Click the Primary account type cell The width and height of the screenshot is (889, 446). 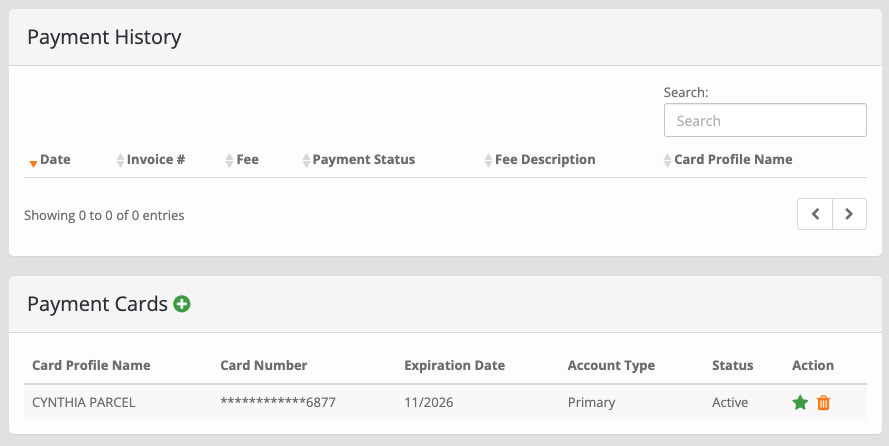coord(591,403)
